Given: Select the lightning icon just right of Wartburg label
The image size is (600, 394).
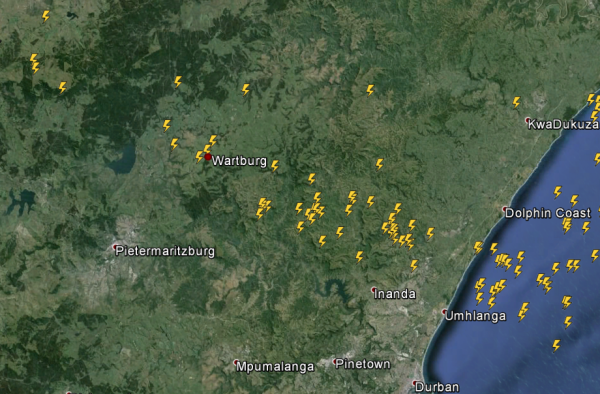Looking at the screenshot, I should 275,166.
